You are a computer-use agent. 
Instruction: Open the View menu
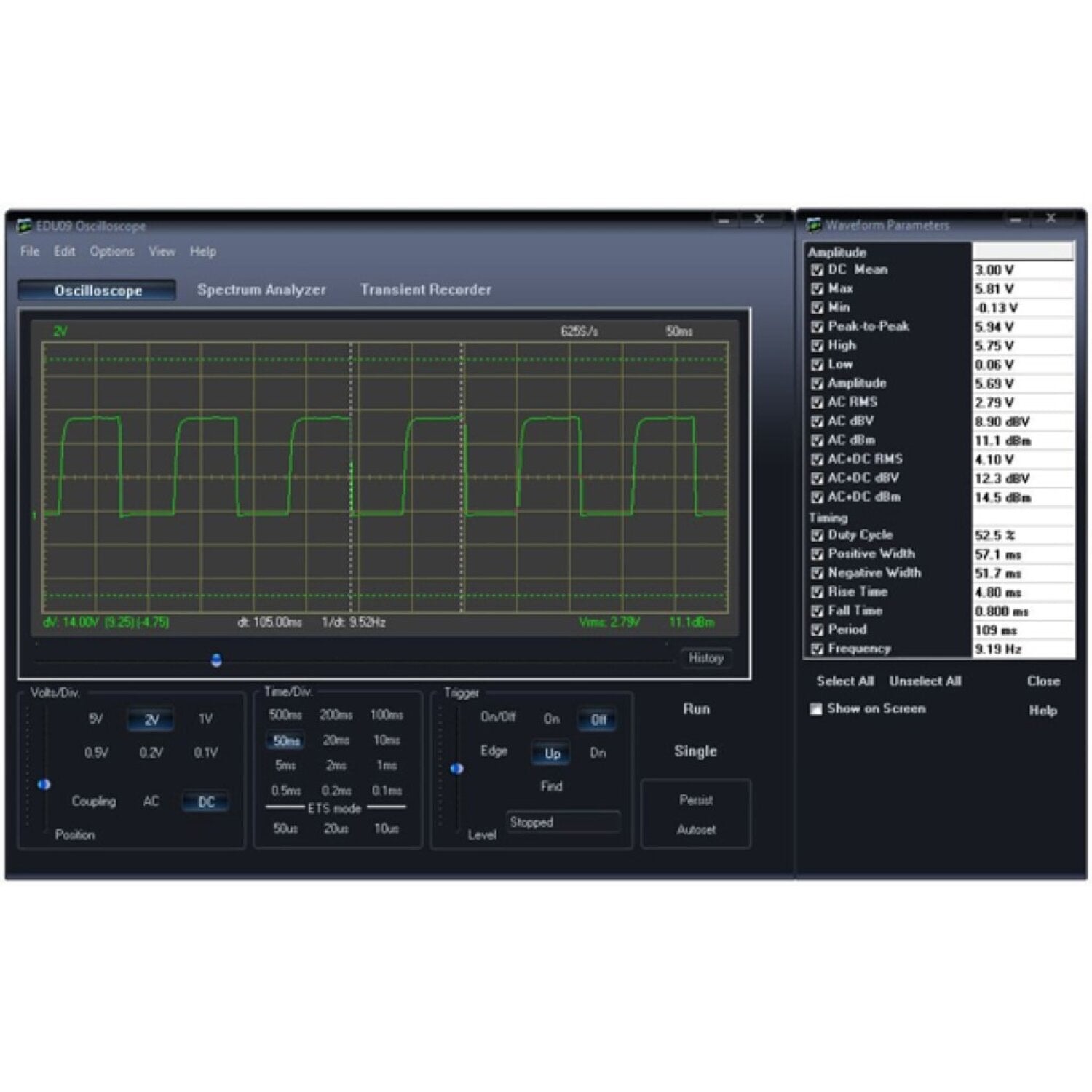pyautogui.click(x=162, y=251)
